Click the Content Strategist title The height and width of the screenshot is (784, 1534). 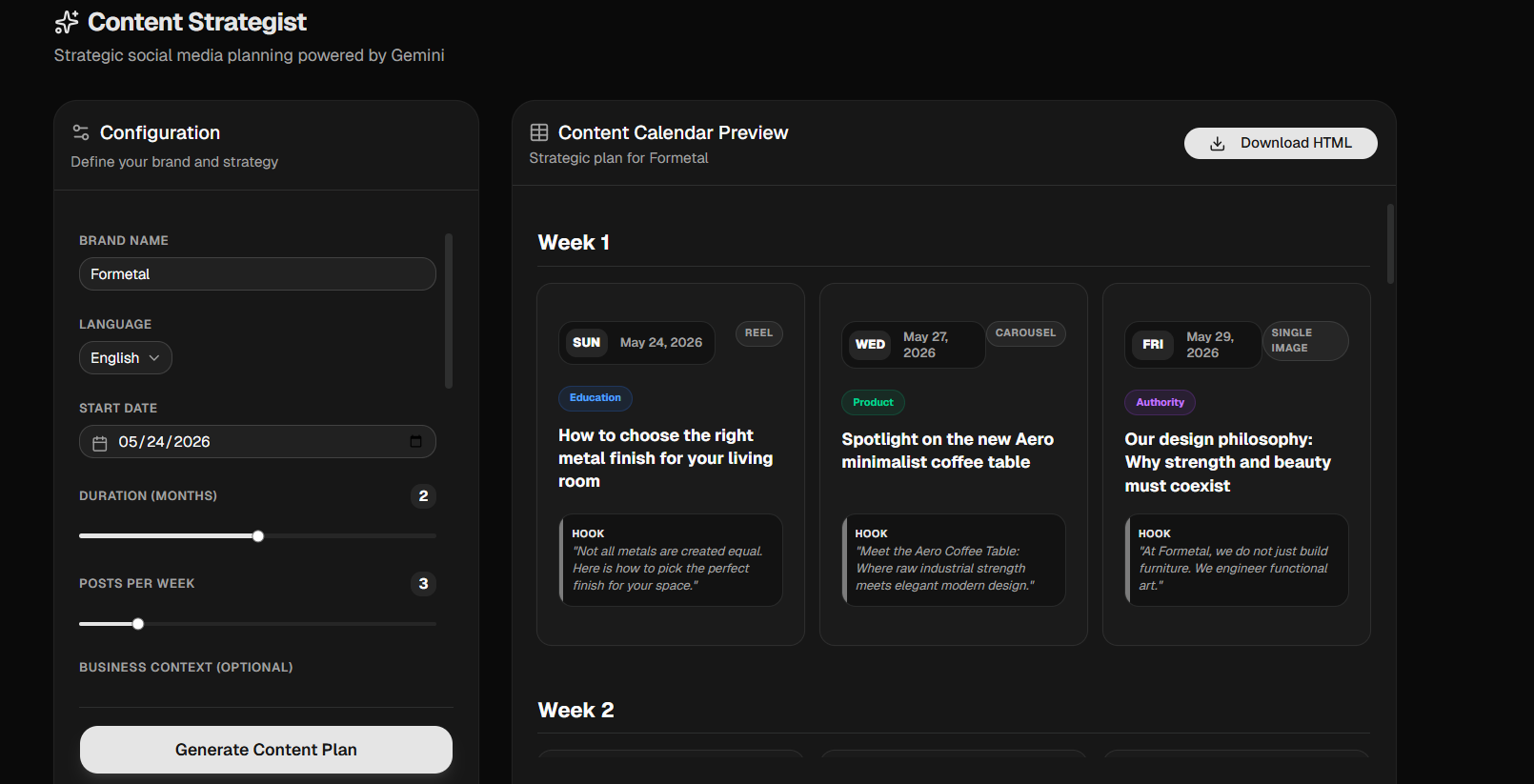pyautogui.click(x=197, y=22)
